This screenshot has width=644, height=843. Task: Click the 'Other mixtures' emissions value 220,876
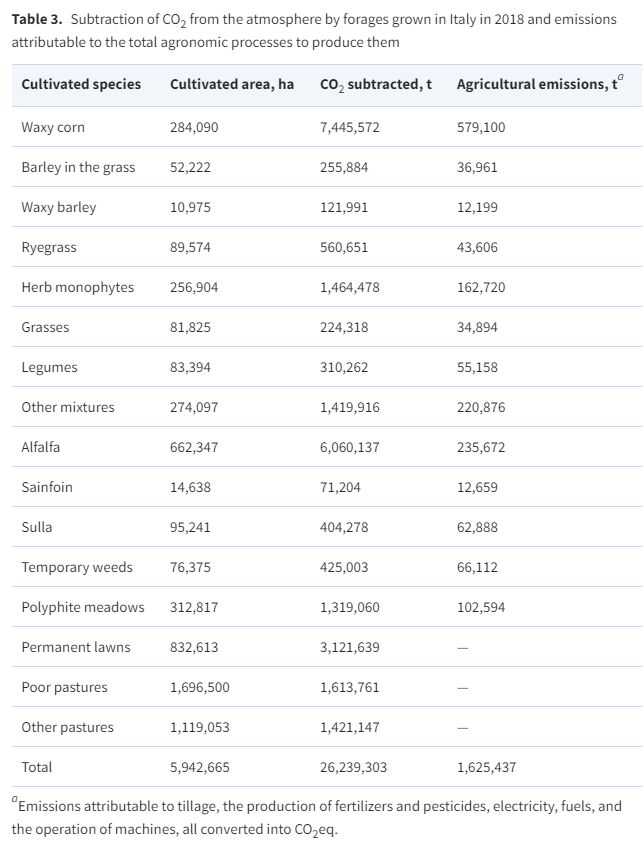481,407
